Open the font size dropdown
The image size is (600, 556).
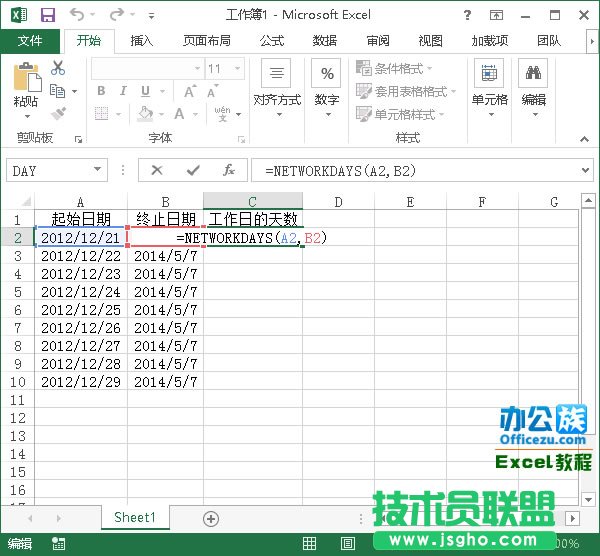pos(241,69)
